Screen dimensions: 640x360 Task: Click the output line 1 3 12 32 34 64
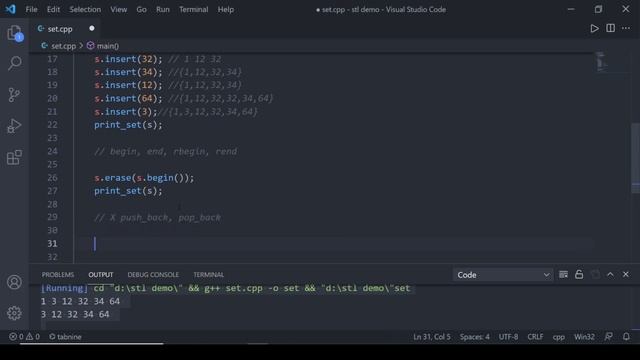[80, 301]
